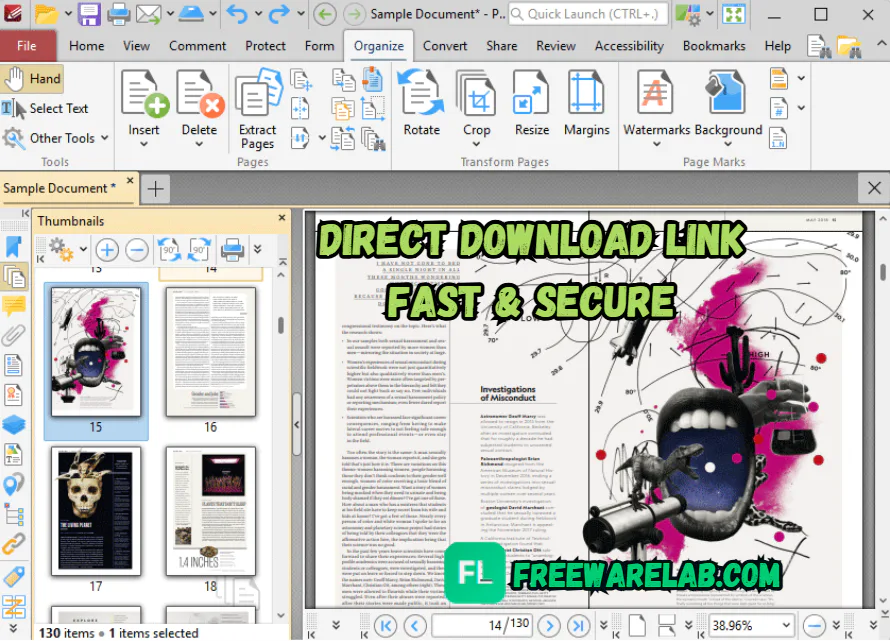The image size is (890, 641).
Task: Switch to the Comment ribbon tab
Action: click(197, 46)
